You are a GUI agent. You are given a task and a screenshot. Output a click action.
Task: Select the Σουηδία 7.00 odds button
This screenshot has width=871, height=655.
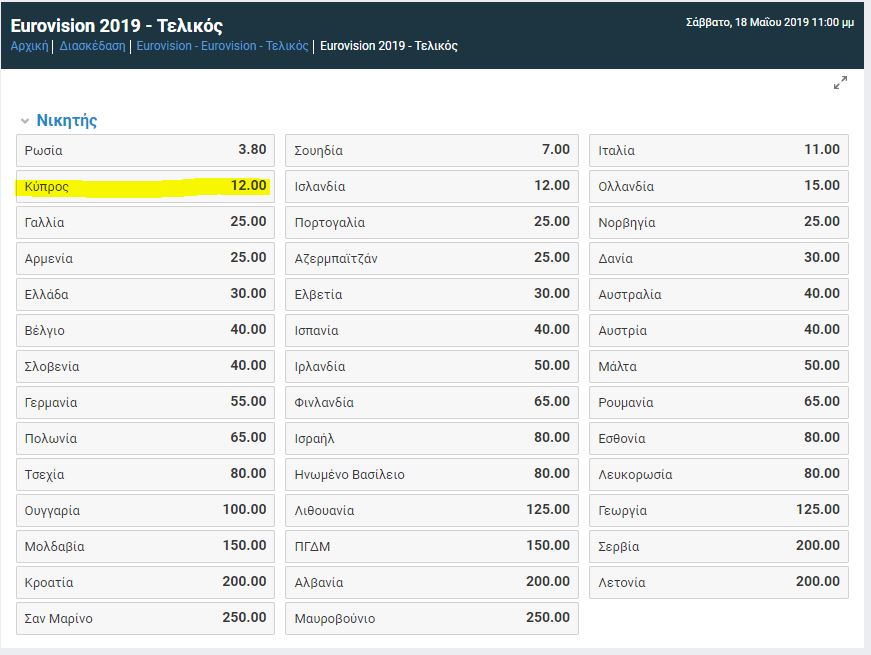click(432, 150)
